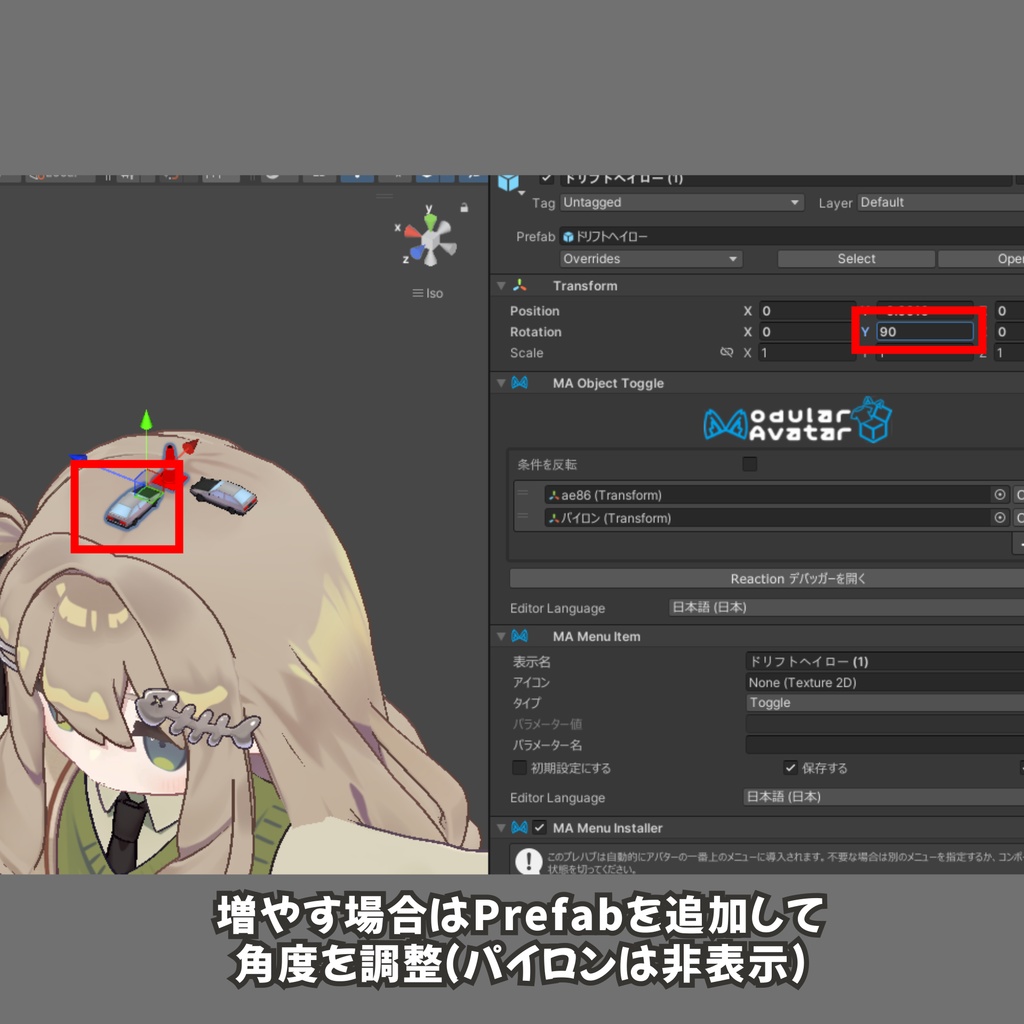This screenshot has width=1024, height=1024.
Task: Click the MA Menu Item header title
Action: pyautogui.click(x=596, y=637)
